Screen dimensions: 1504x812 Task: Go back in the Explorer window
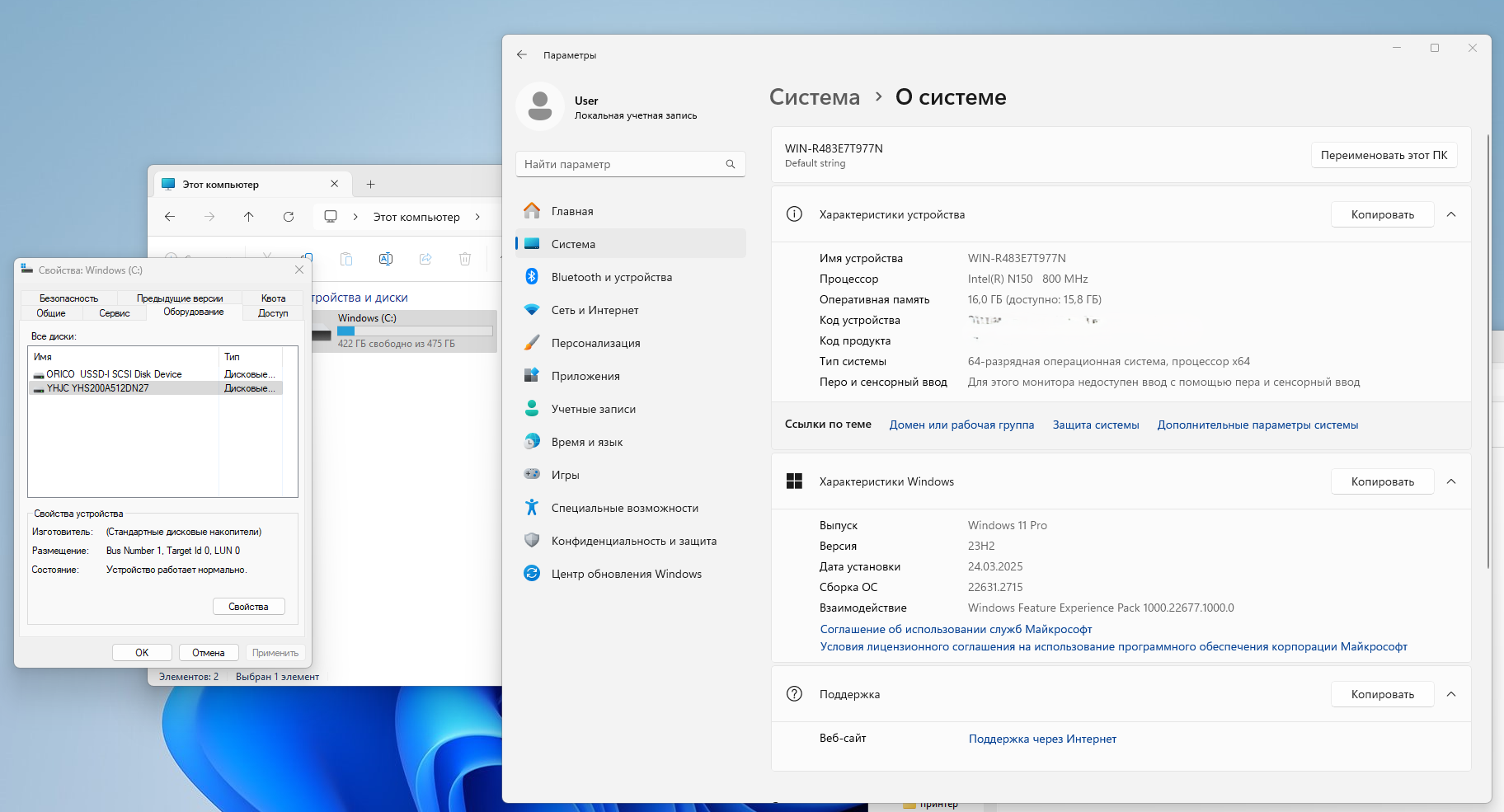(x=170, y=217)
